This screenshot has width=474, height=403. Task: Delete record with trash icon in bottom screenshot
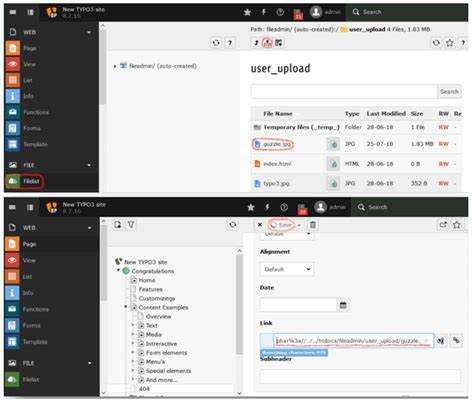click(313, 225)
